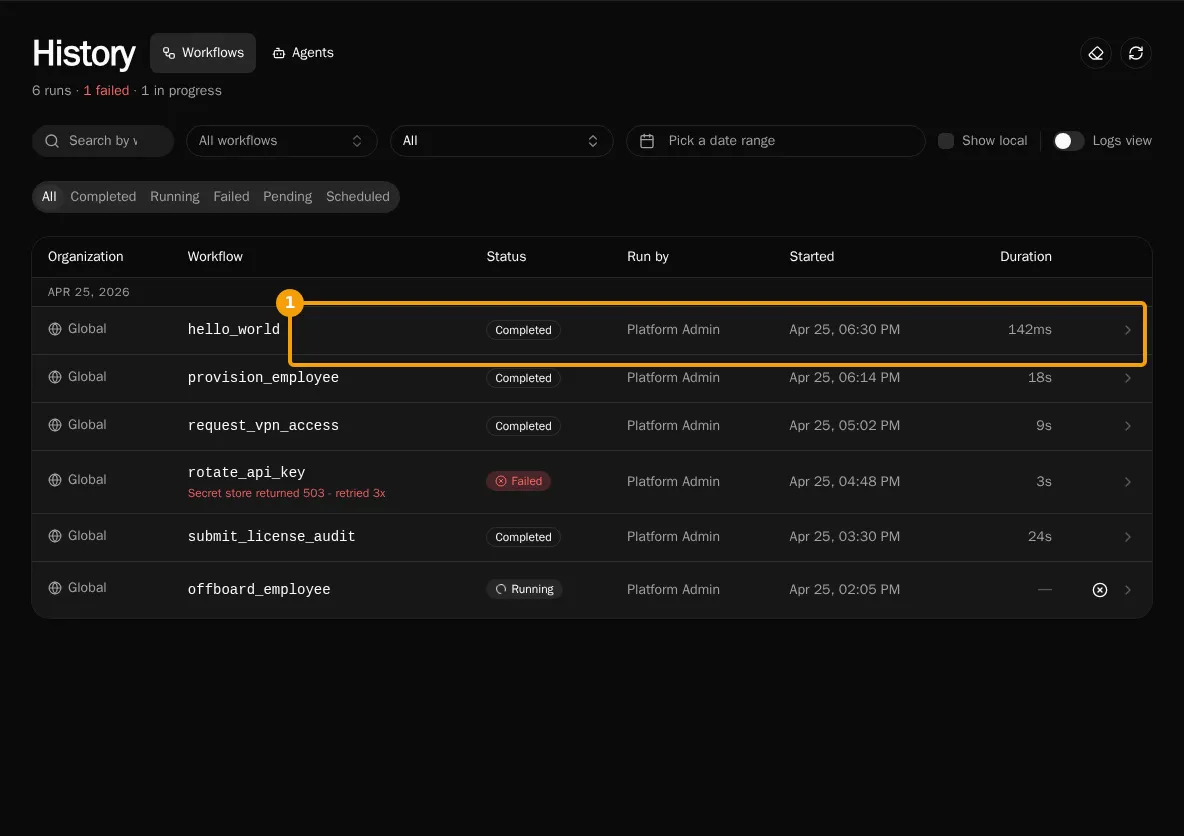This screenshot has height=836, width=1184.
Task: Click the Workflows tab button
Action: tap(202, 53)
